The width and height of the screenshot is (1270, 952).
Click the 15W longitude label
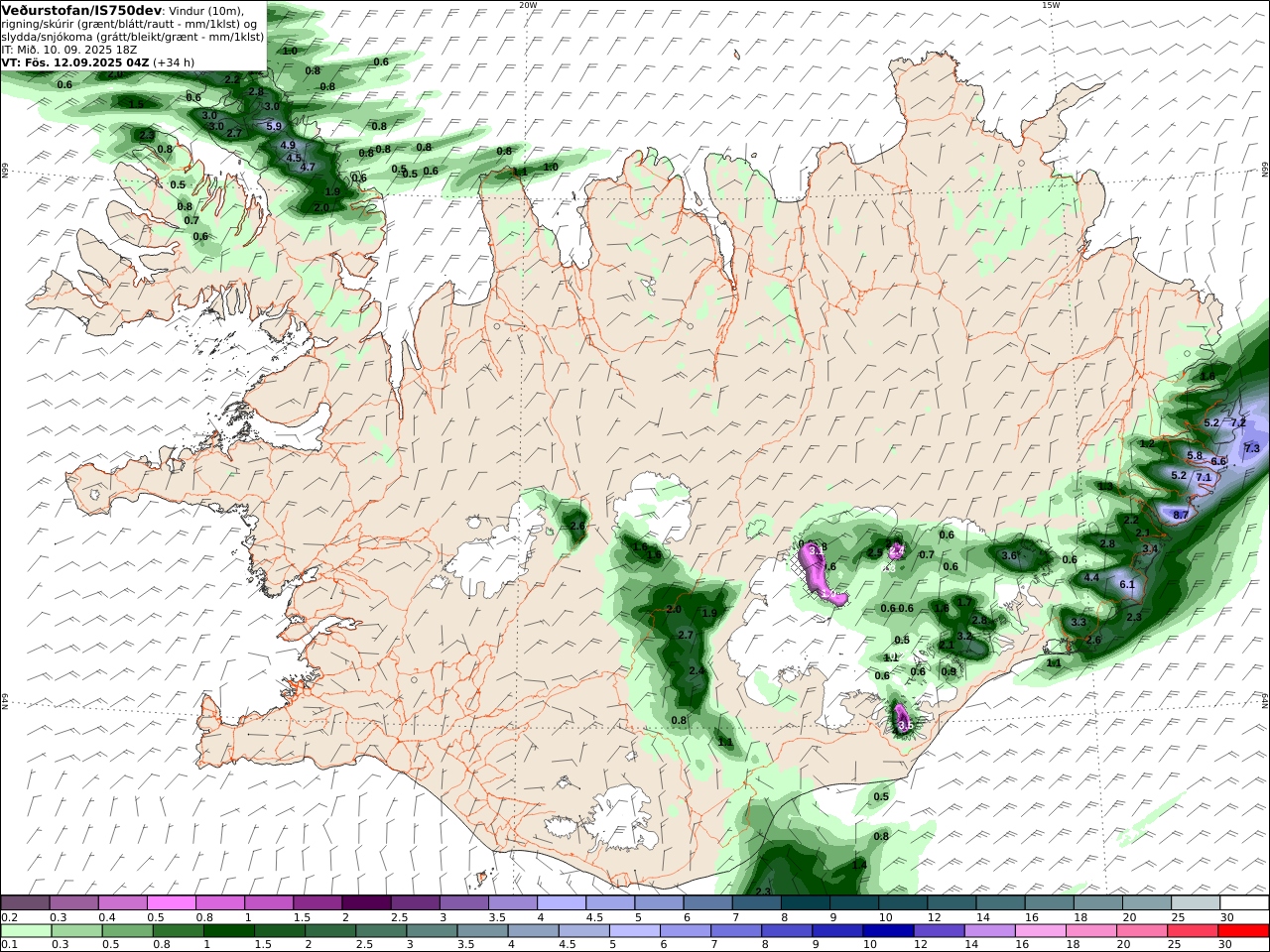[1051, 4]
